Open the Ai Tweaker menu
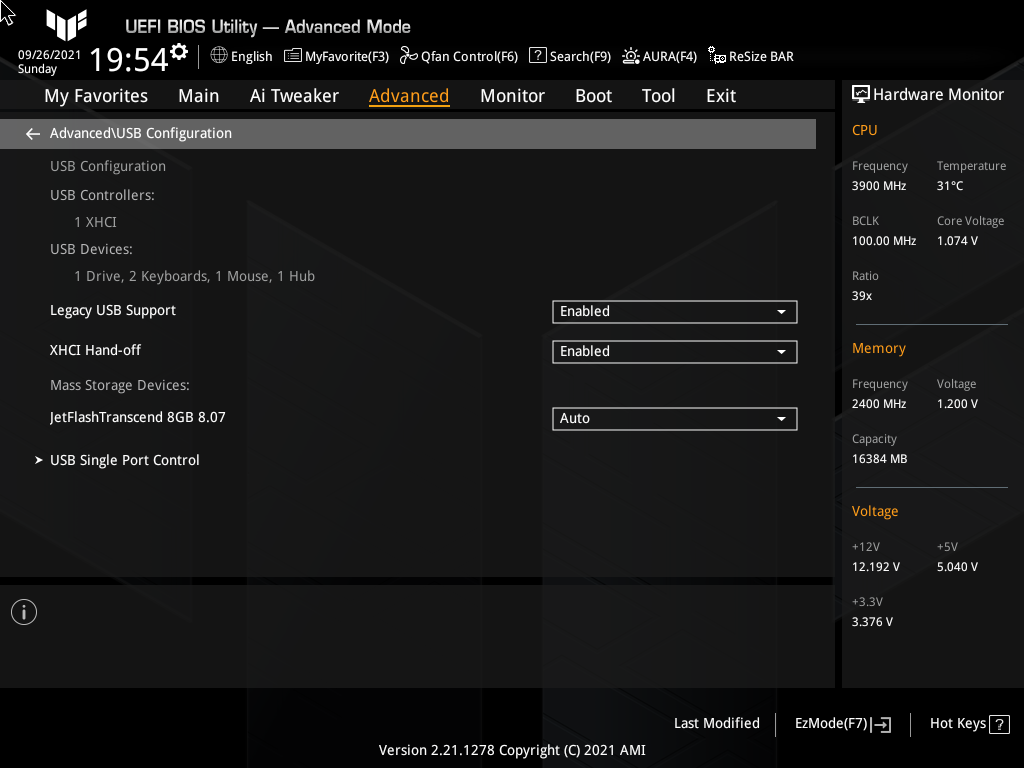 coord(294,95)
